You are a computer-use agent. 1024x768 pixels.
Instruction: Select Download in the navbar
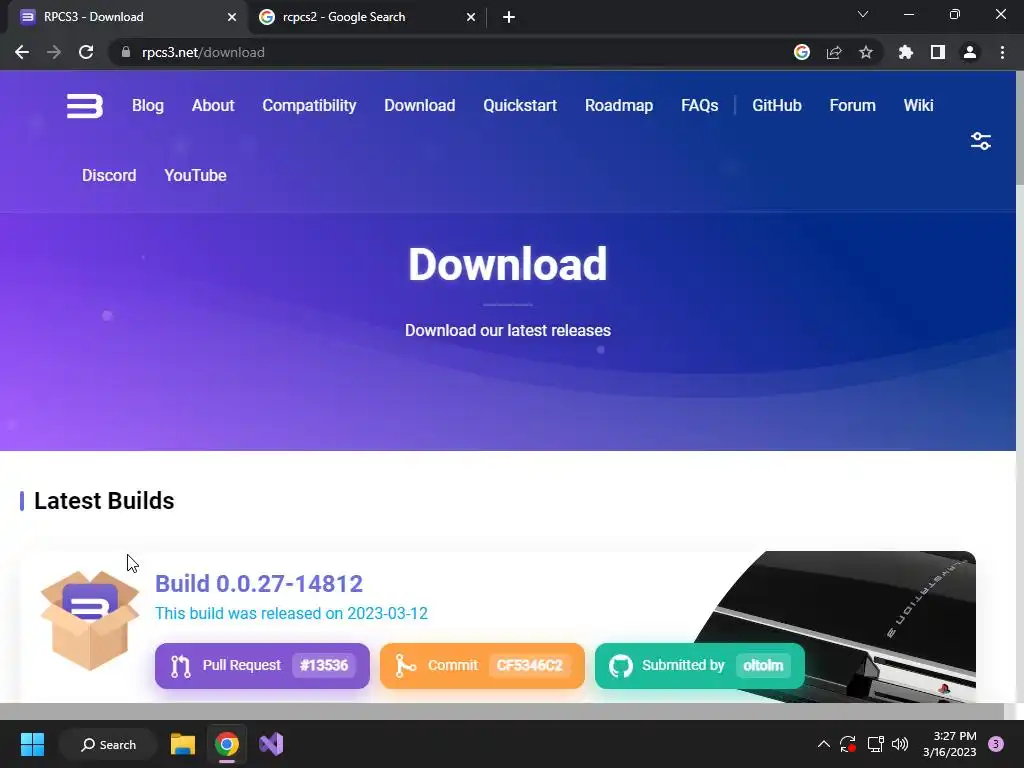point(419,105)
